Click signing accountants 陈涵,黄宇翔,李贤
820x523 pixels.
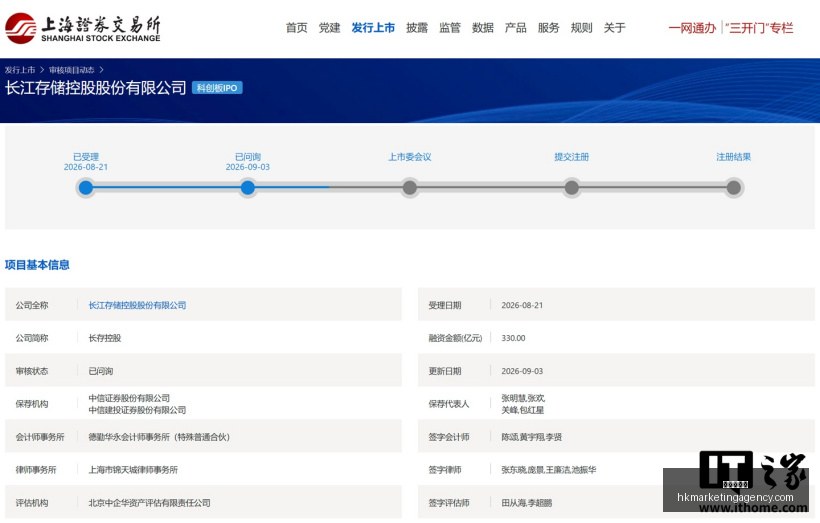(531, 437)
